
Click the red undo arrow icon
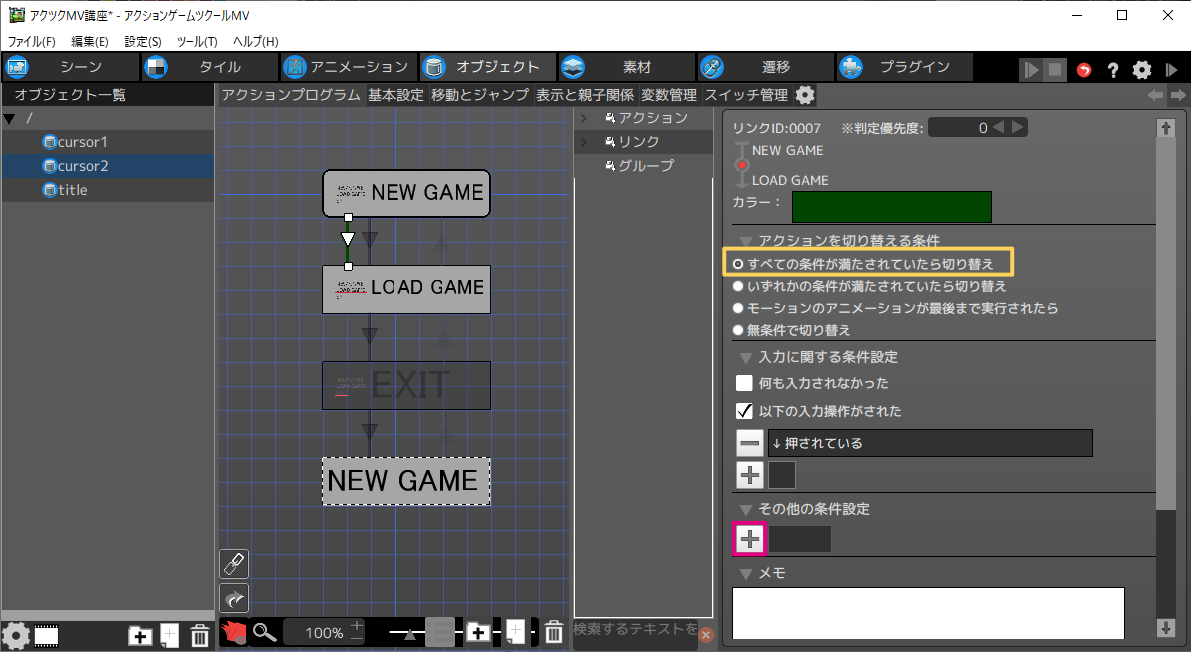click(1084, 70)
